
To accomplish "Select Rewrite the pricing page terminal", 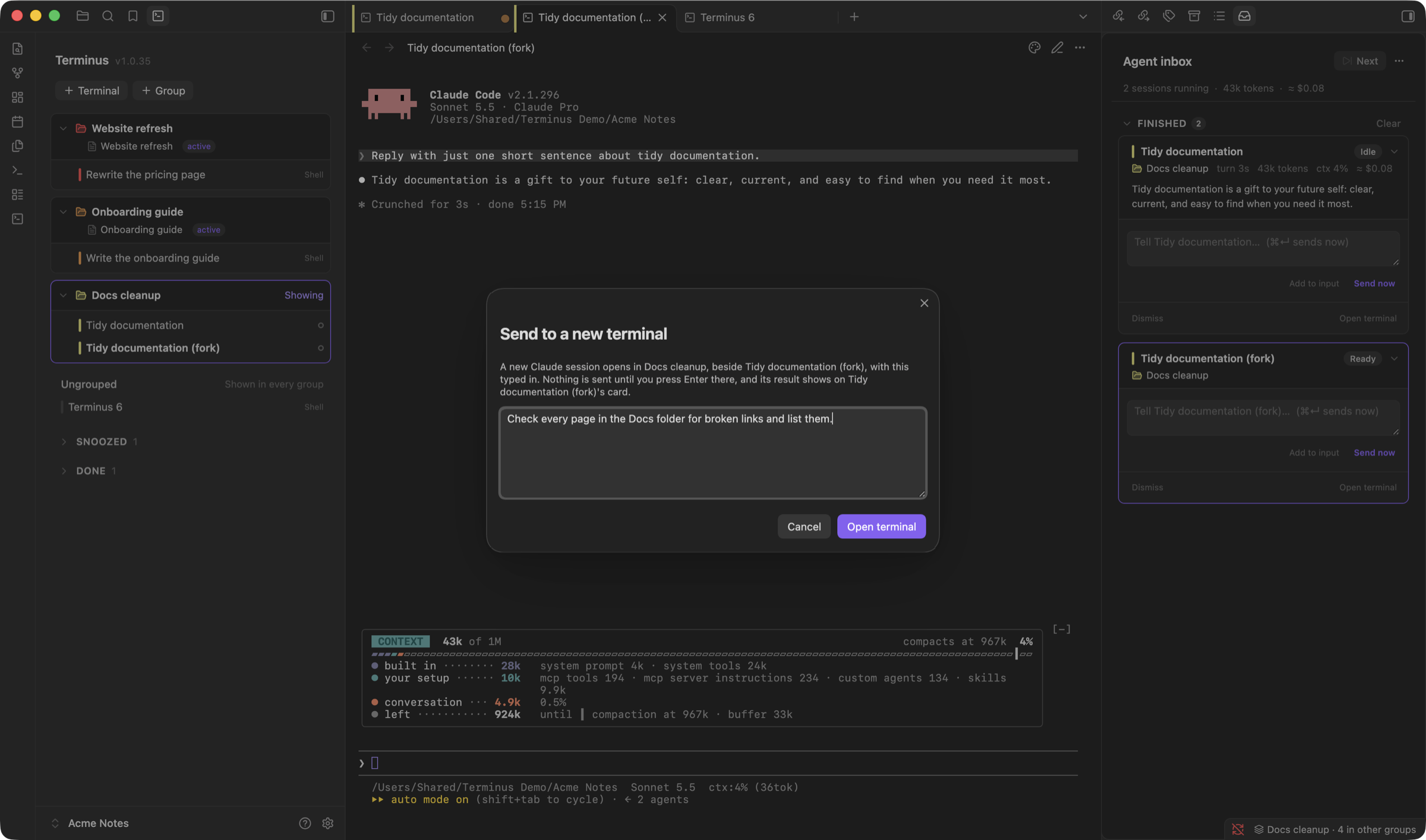I will coord(190,175).
